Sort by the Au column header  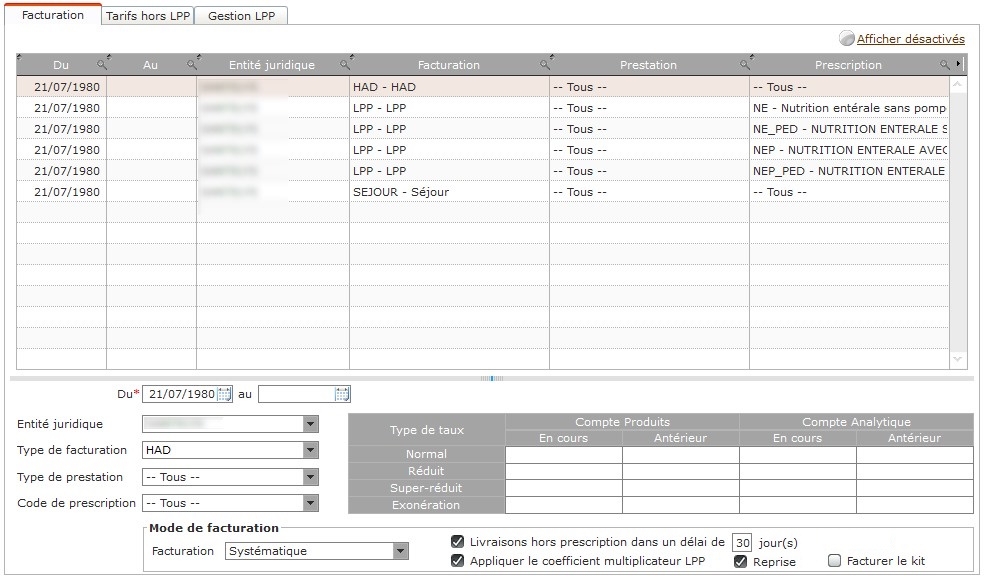(150, 65)
